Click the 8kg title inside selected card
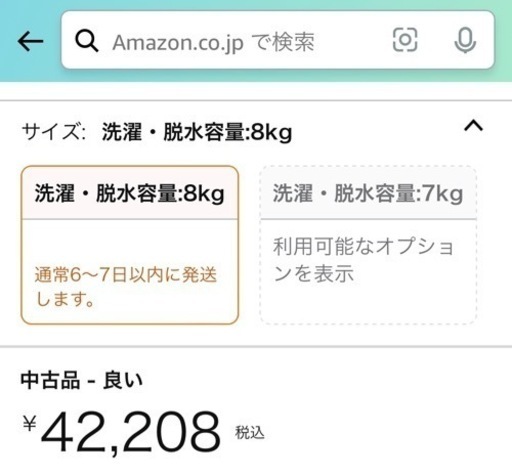The height and width of the screenshot is (476, 512). click(x=130, y=194)
